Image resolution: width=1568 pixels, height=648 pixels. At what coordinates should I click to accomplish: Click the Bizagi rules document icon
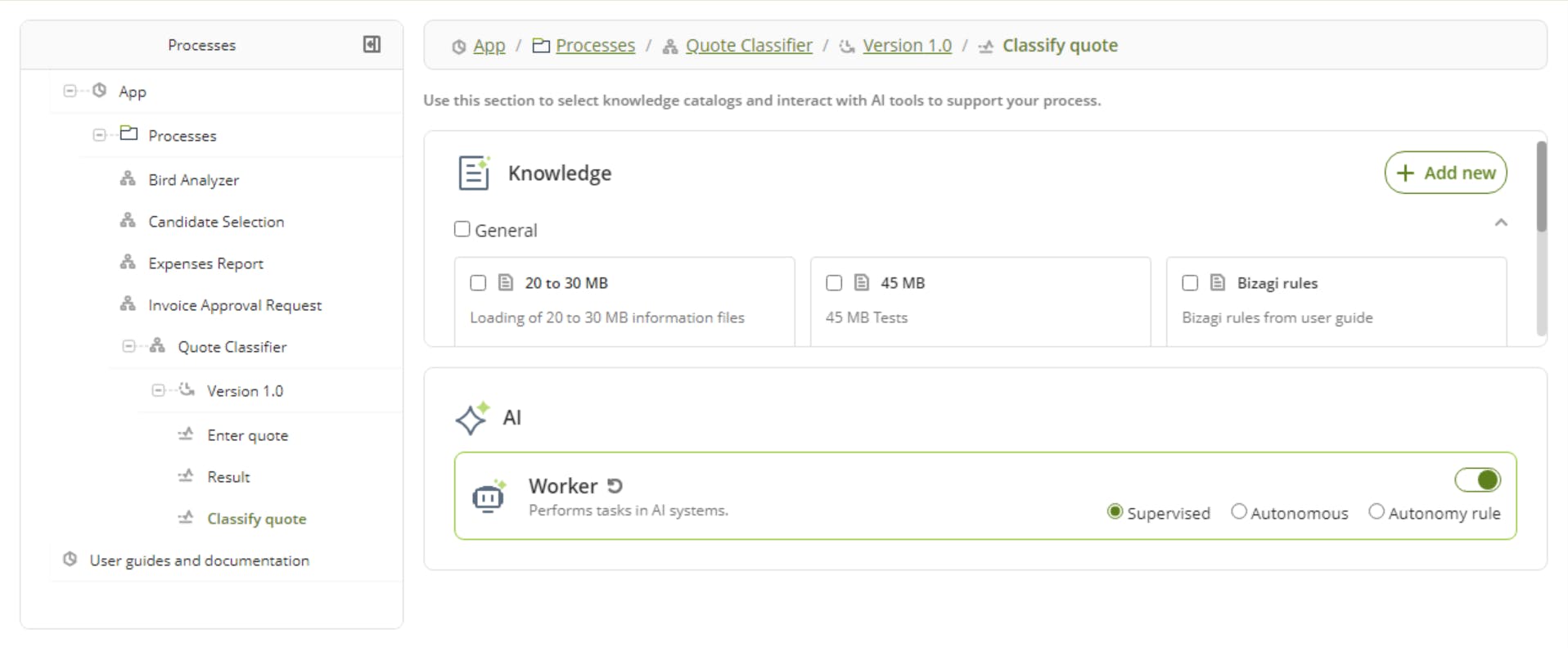click(x=1218, y=283)
